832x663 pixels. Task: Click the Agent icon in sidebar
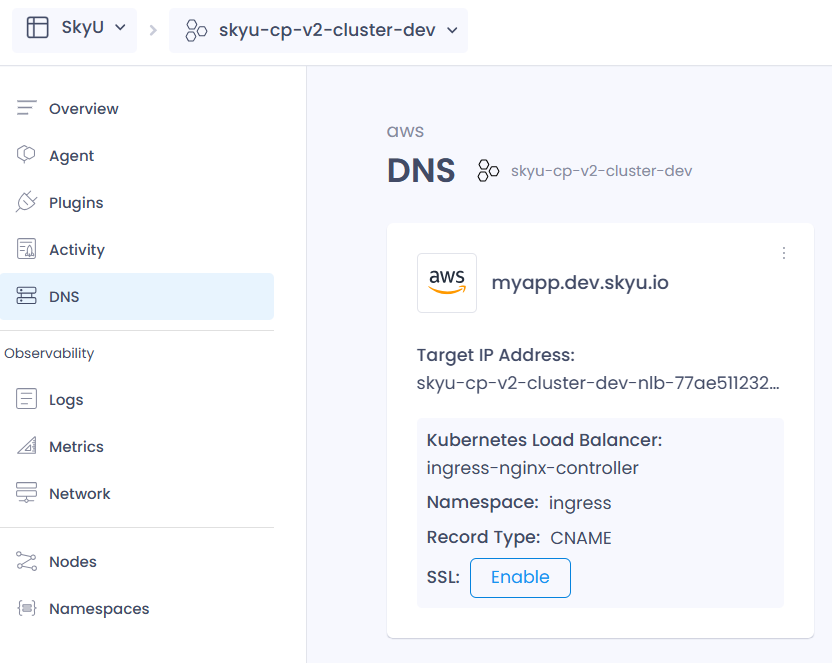point(26,154)
